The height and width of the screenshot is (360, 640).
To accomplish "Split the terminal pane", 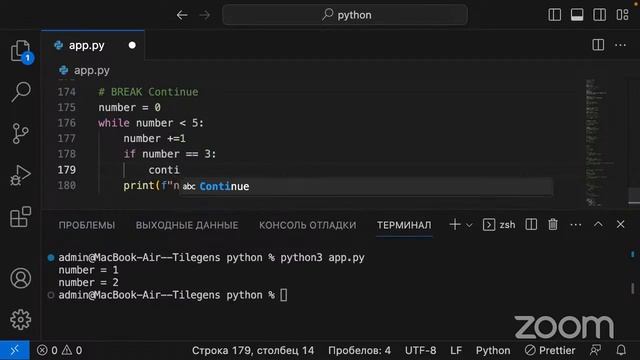I will point(531,224).
